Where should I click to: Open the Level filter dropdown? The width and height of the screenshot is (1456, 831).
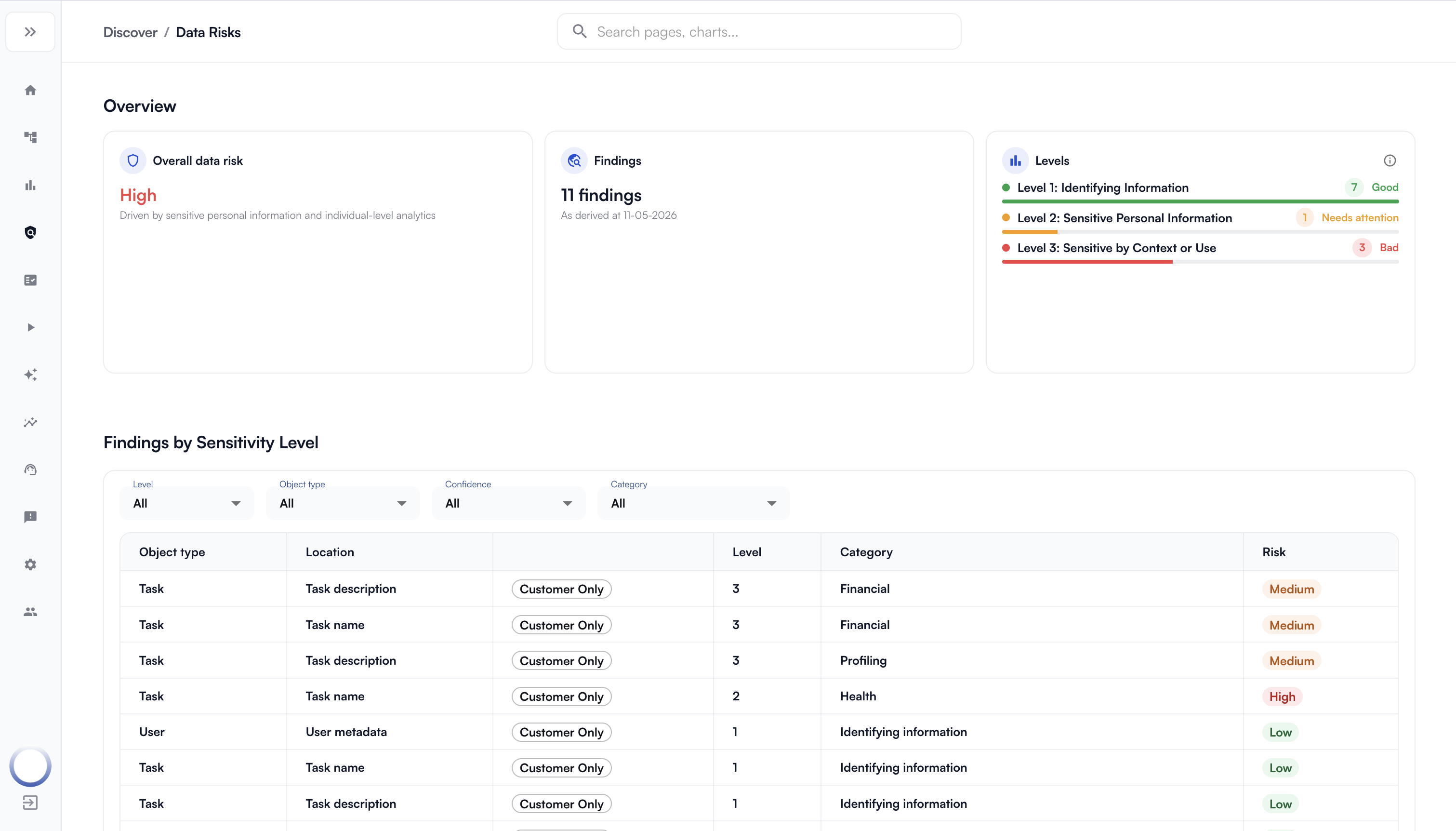pos(186,503)
